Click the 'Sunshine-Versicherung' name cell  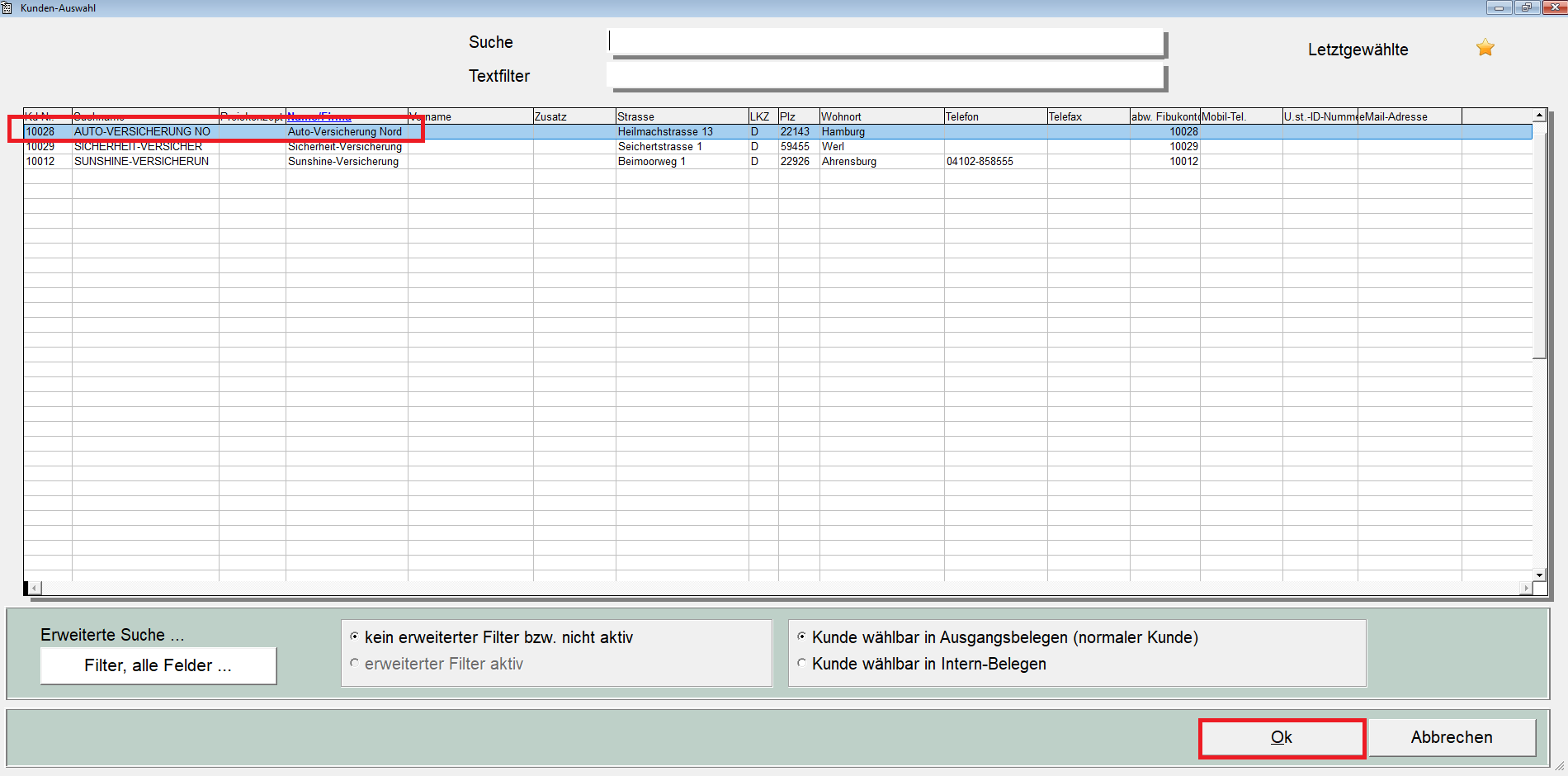[x=347, y=161]
